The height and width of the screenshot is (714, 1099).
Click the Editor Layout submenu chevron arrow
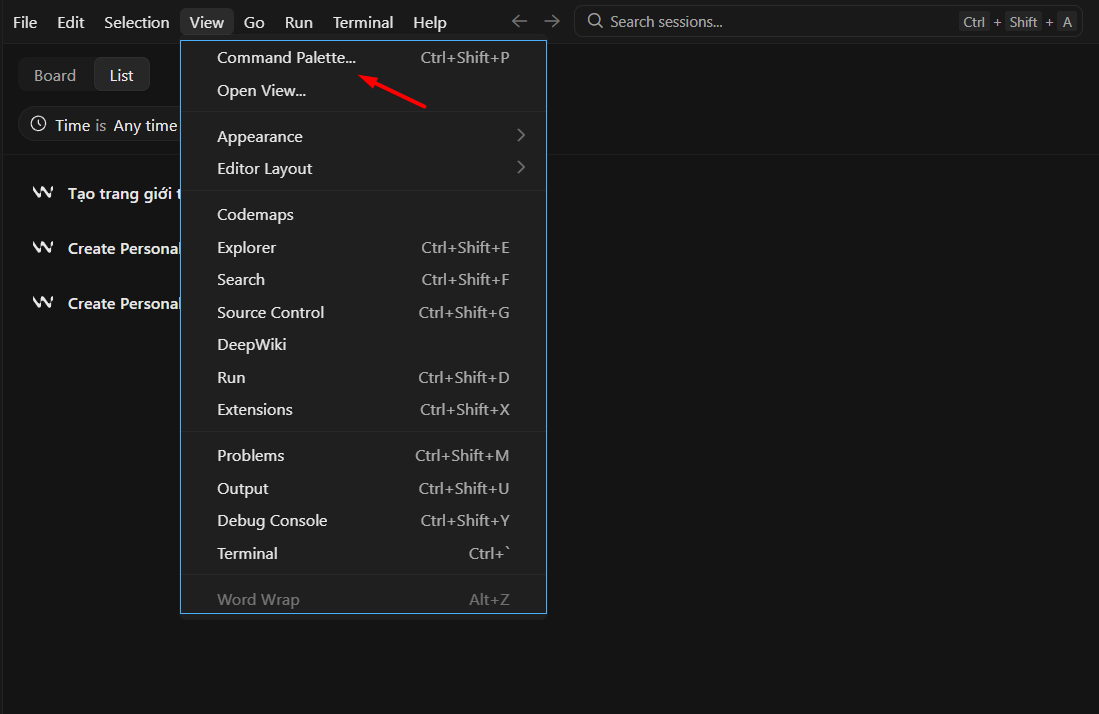tap(521, 167)
